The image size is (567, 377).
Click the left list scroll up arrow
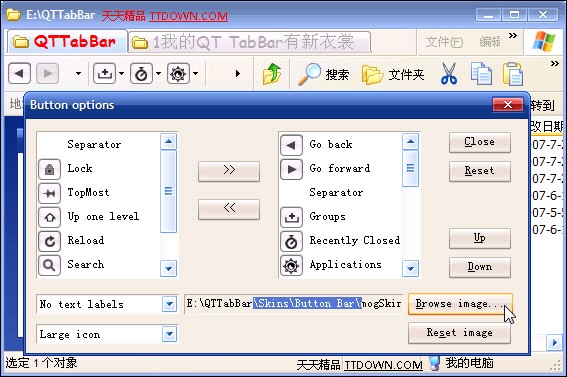[x=169, y=142]
